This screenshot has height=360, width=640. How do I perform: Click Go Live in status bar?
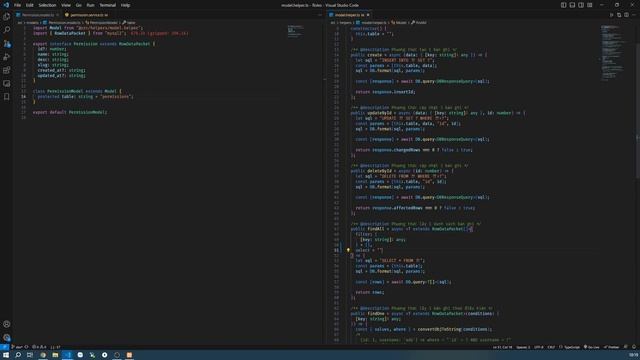(591, 347)
